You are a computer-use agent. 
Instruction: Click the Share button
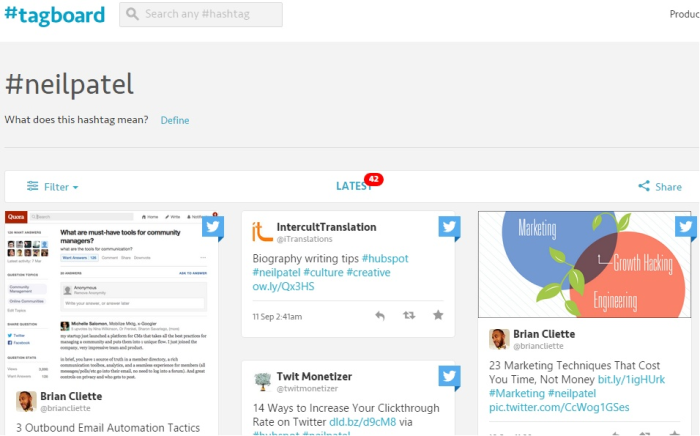(x=660, y=187)
